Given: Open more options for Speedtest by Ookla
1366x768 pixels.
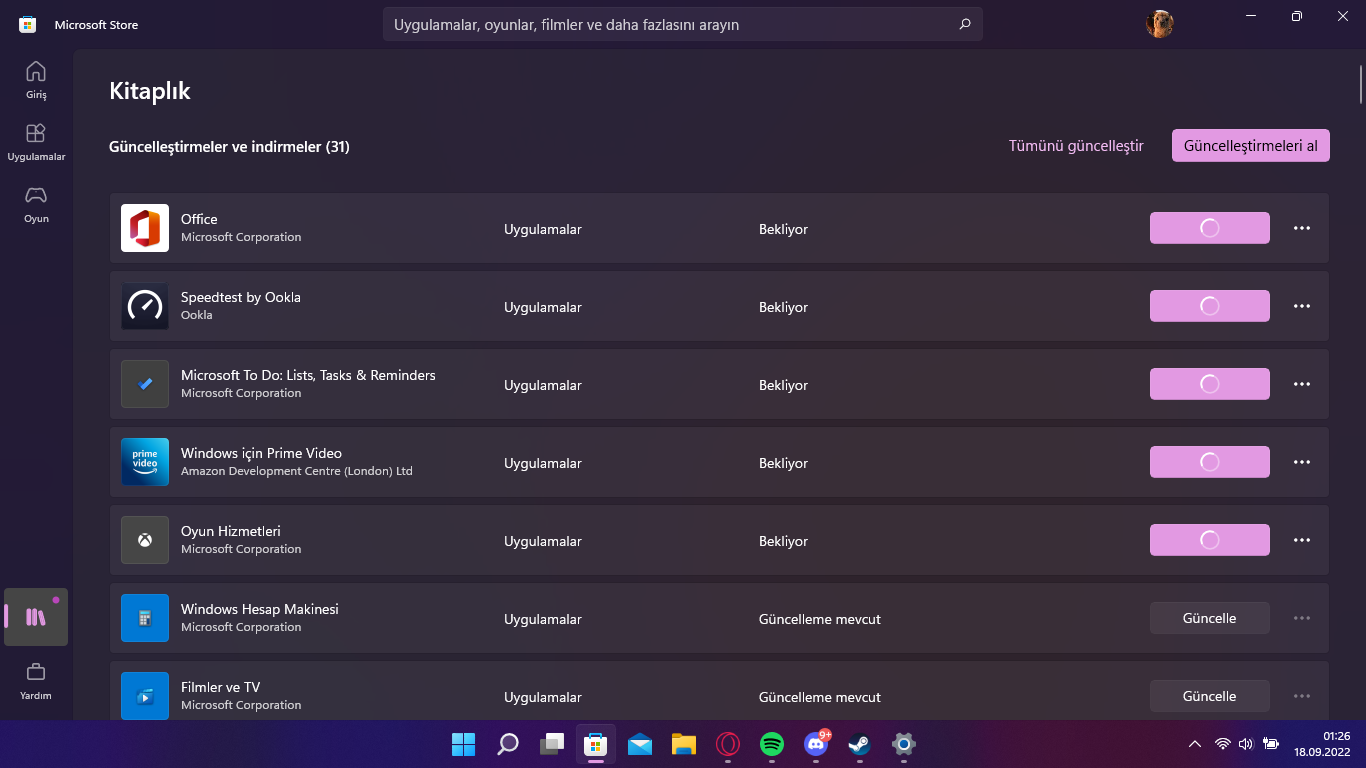Looking at the screenshot, I should click(x=1302, y=306).
